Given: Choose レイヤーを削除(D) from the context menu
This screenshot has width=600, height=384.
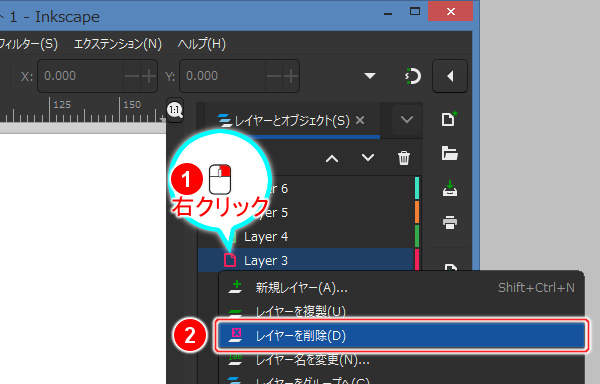Looking at the screenshot, I should coord(401,335).
